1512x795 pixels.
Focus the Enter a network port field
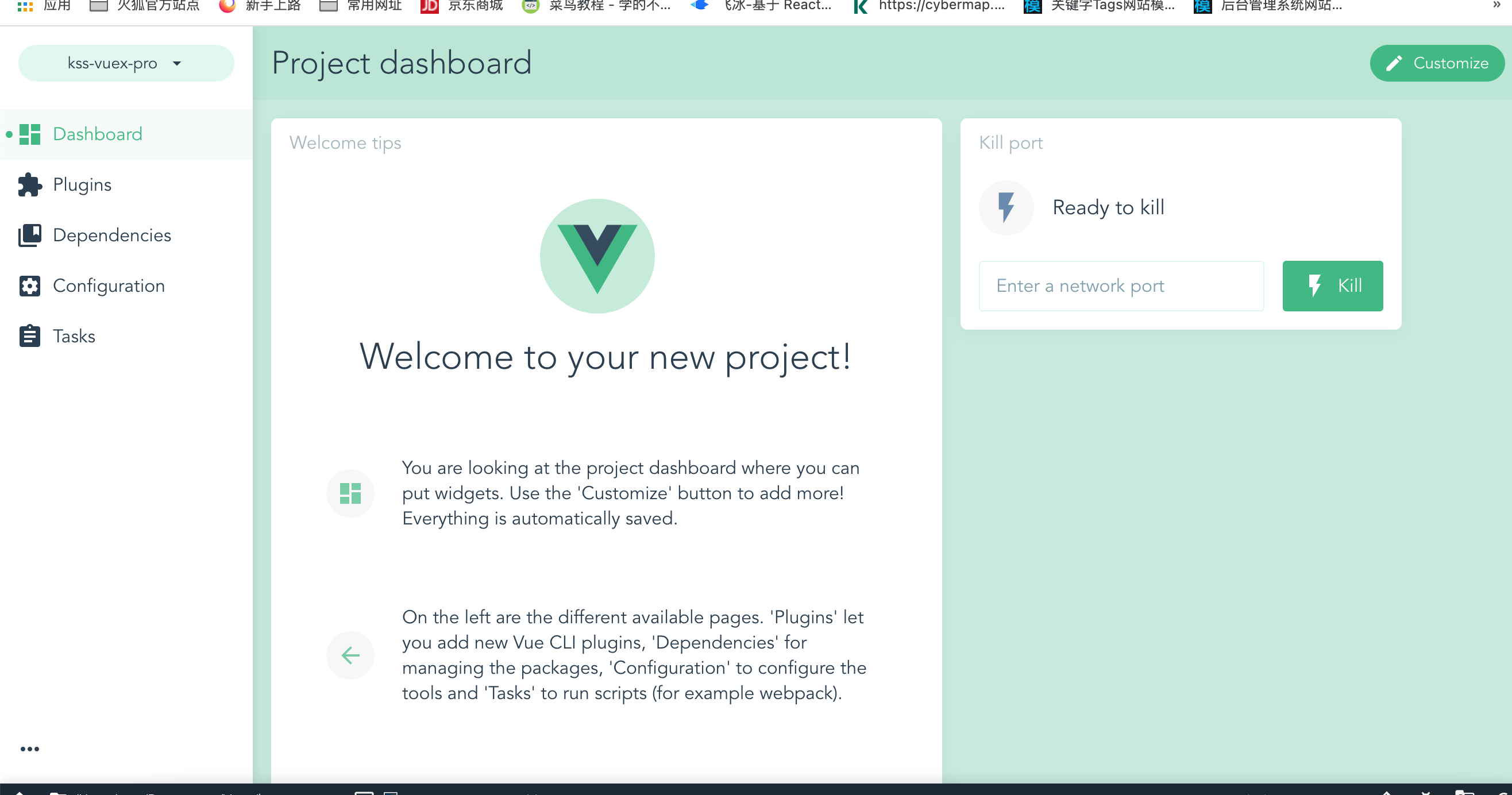point(1120,285)
